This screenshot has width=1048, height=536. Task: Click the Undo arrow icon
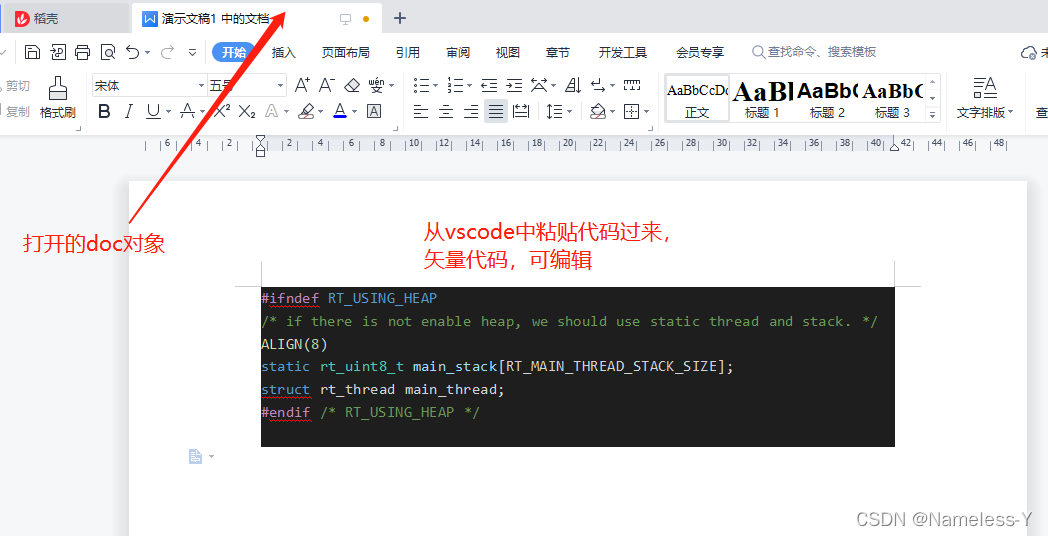tap(133, 52)
